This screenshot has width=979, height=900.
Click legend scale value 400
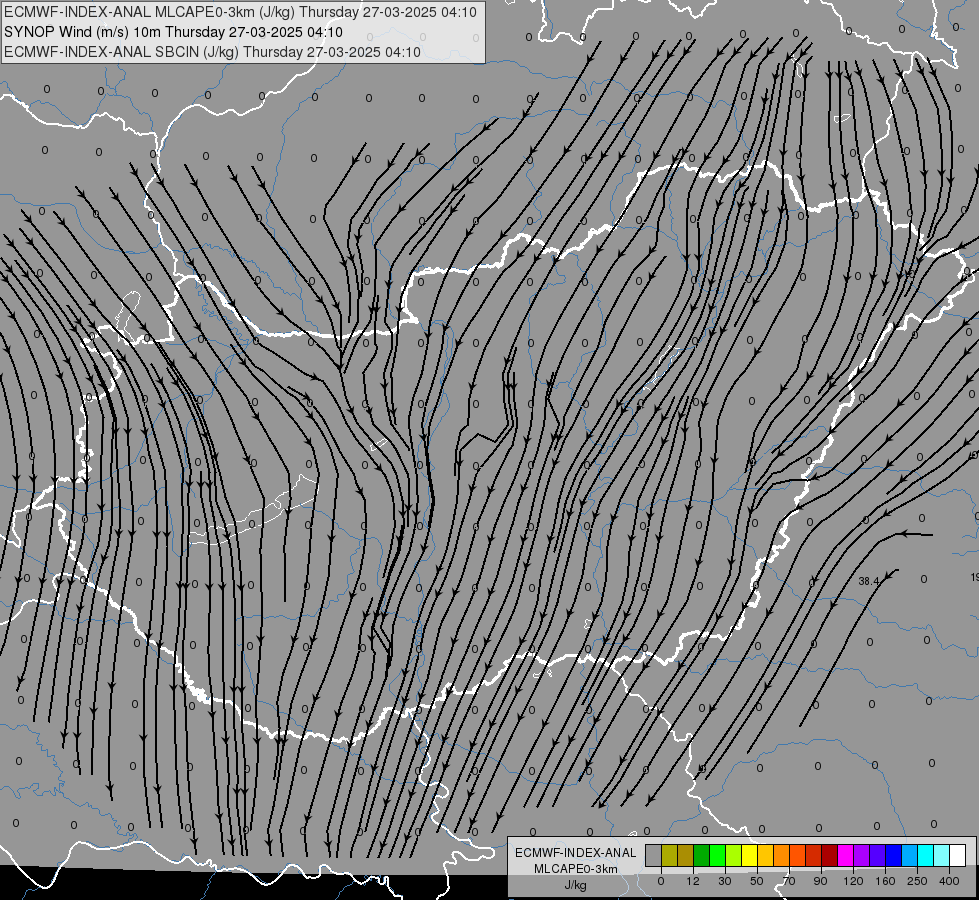click(x=949, y=881)
